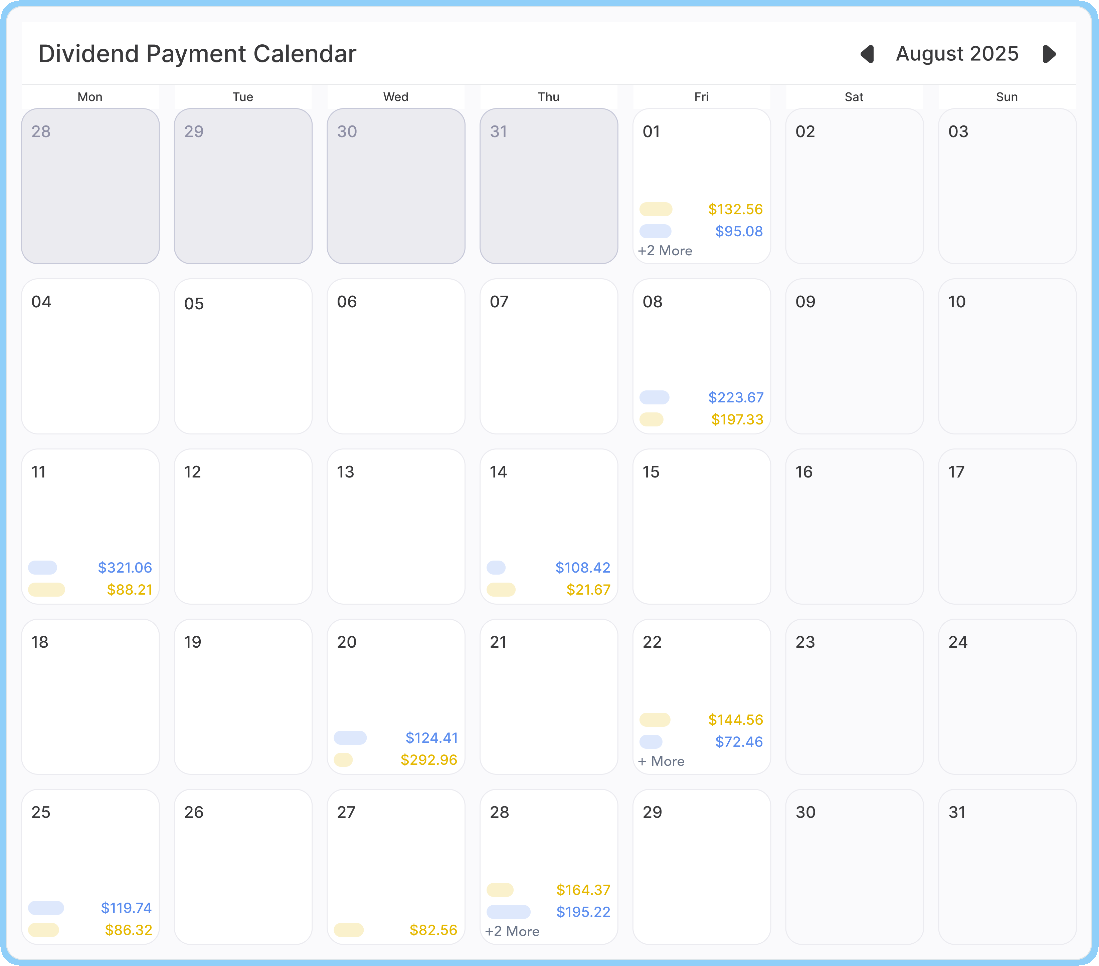Open the $119.74 dividend on August 25
This screenshot has width=1099, height=966.
(126, 909)
